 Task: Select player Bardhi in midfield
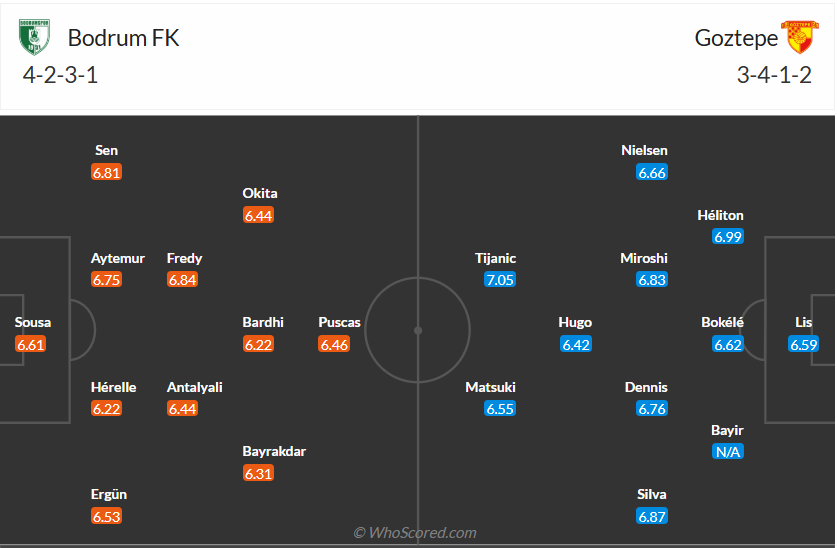(x=263, y=322)
